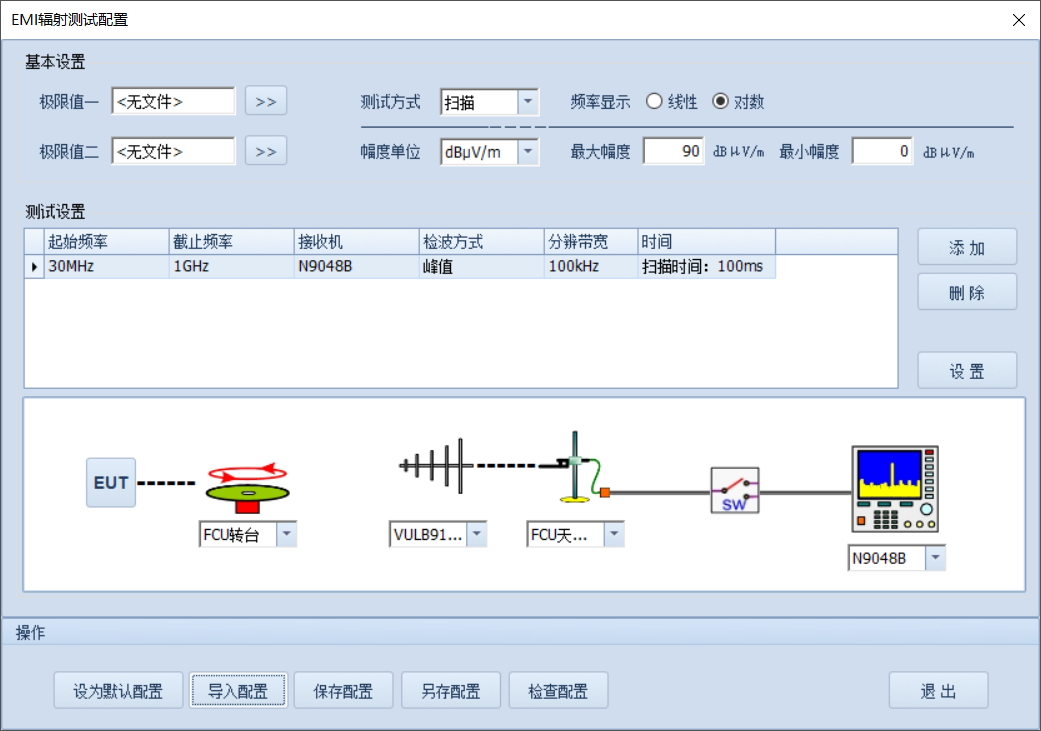1041x731 pixels.
Task: Open the 幅度单位 dBμV/m dropdown
Action: [528, 152]
